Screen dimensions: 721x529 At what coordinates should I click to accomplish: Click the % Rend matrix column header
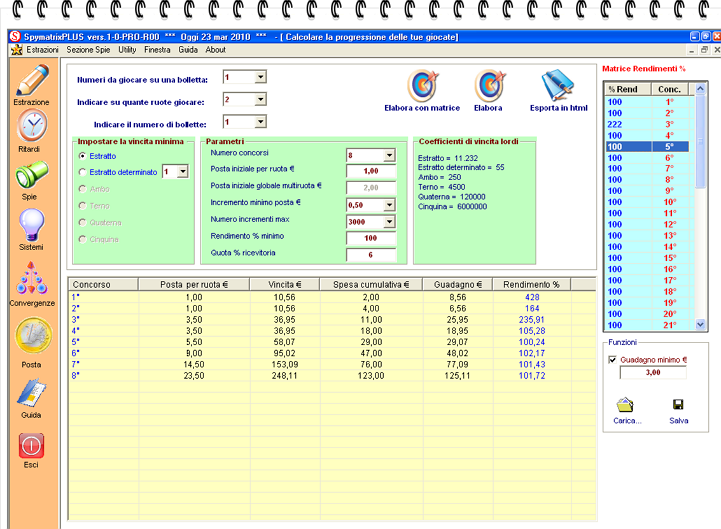628,89
